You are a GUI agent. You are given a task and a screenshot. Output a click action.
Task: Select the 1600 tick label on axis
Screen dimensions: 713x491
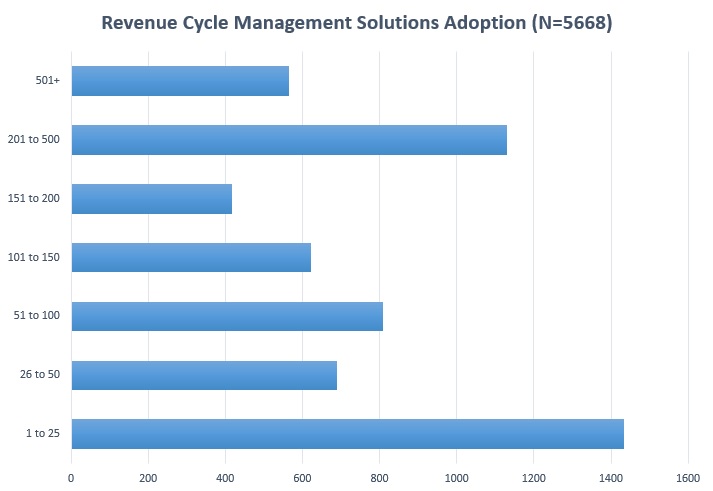click(687, 476)
